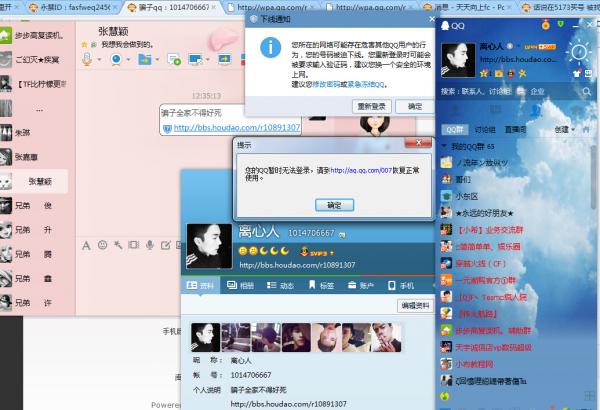Screen dimensions: 600x410
Task: Click remote desktop icon in chat toolbar
Action: click(196, 59)
